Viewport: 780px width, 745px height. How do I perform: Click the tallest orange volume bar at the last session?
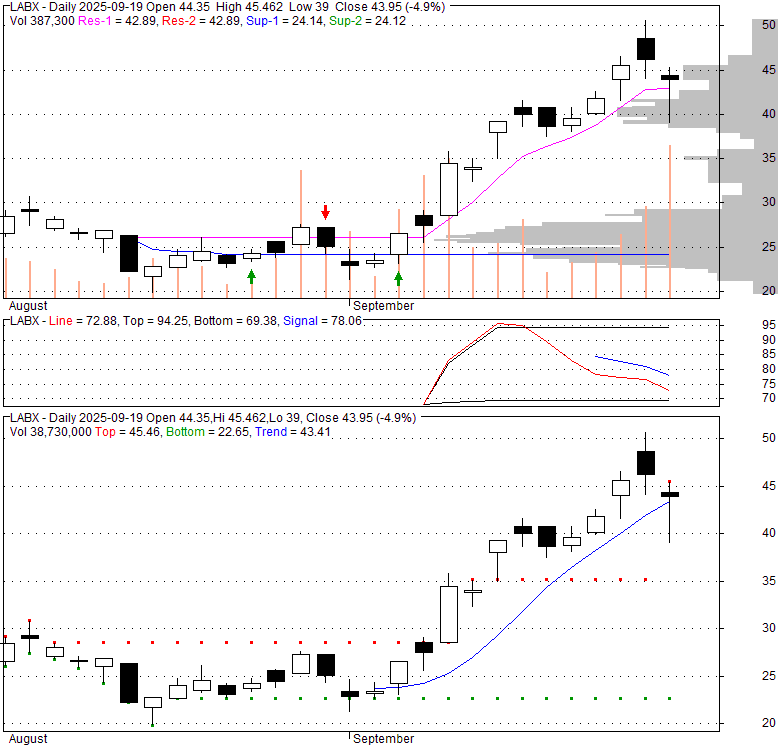[670, 221]
